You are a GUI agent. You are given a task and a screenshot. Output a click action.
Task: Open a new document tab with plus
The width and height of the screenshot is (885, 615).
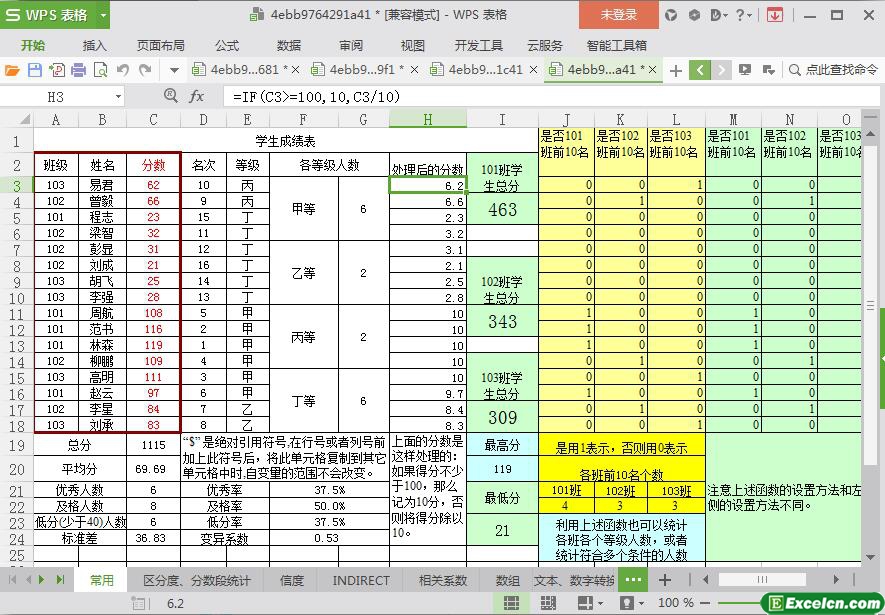tap(676, 70)
